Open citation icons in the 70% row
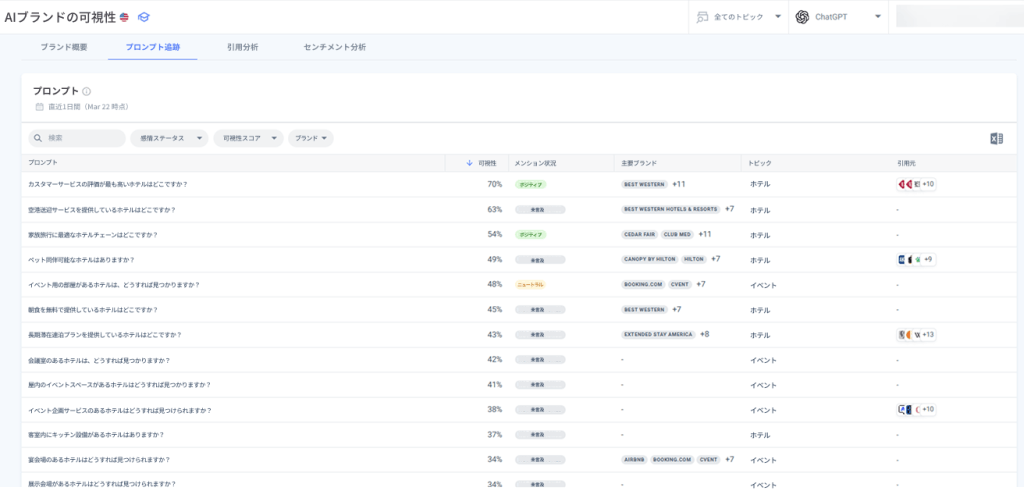This screenshot has height=491, width=1024. coord(916,185)
